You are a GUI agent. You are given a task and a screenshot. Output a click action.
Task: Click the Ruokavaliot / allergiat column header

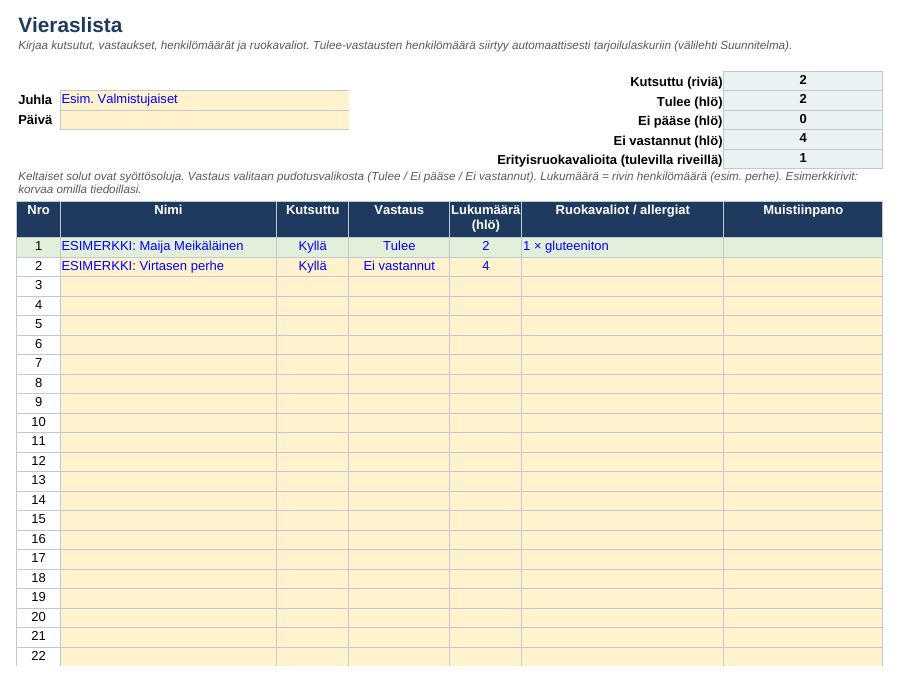pos(622,219)
